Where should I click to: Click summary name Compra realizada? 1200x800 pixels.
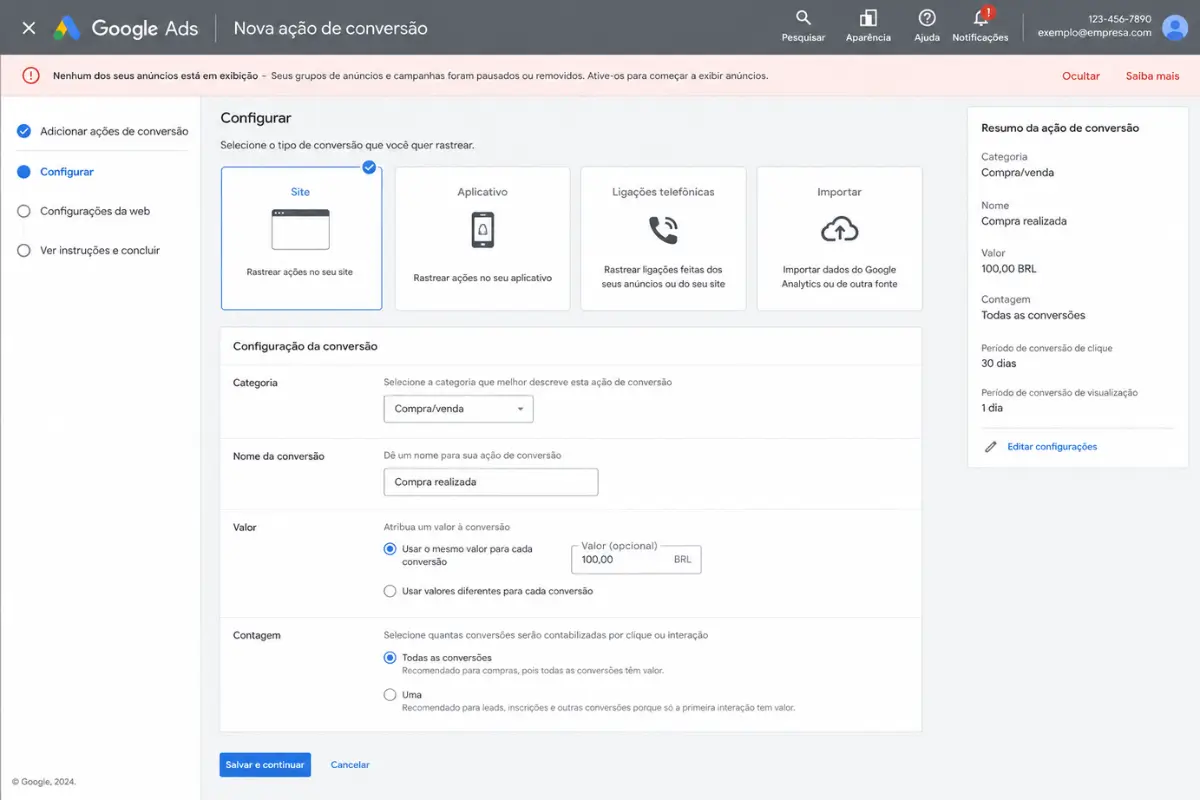coord(1024,221)
